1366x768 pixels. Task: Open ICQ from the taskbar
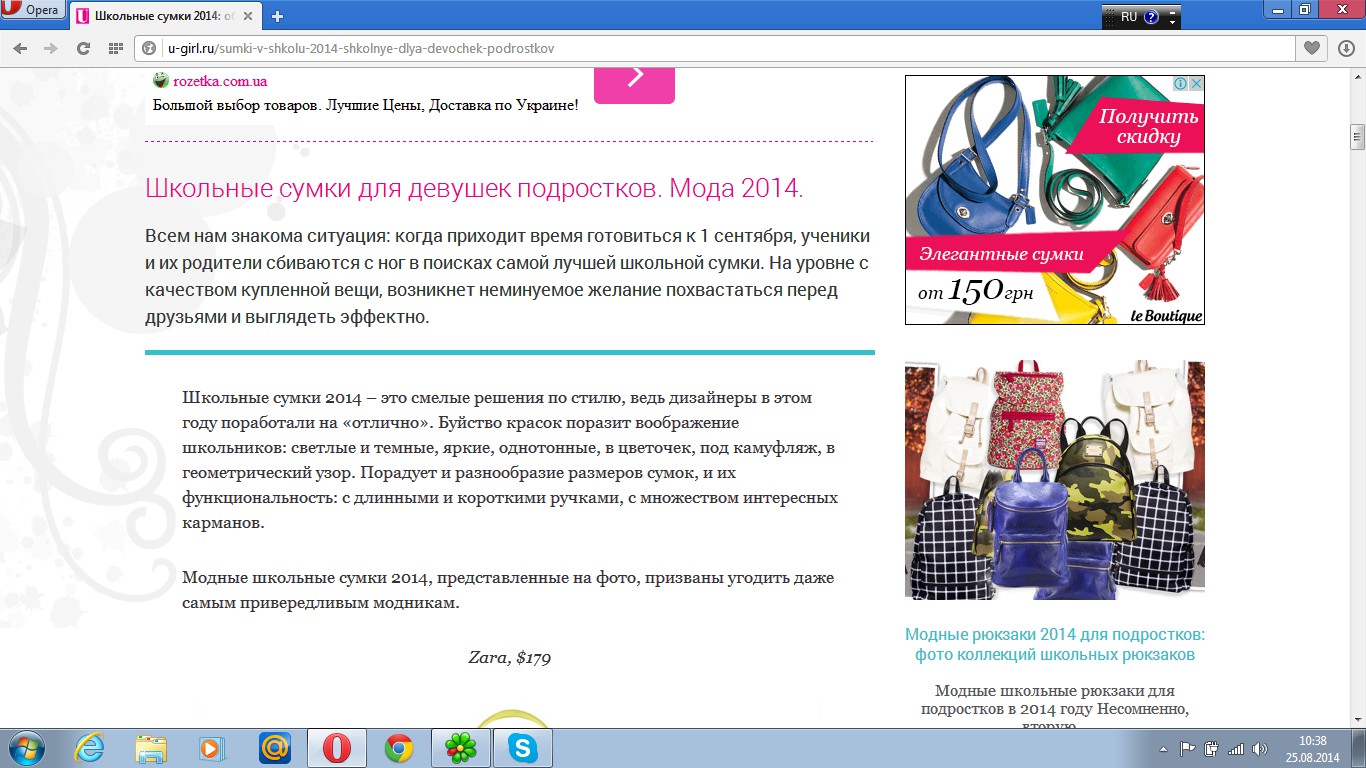pyautogui.click(x=460, y=748)
